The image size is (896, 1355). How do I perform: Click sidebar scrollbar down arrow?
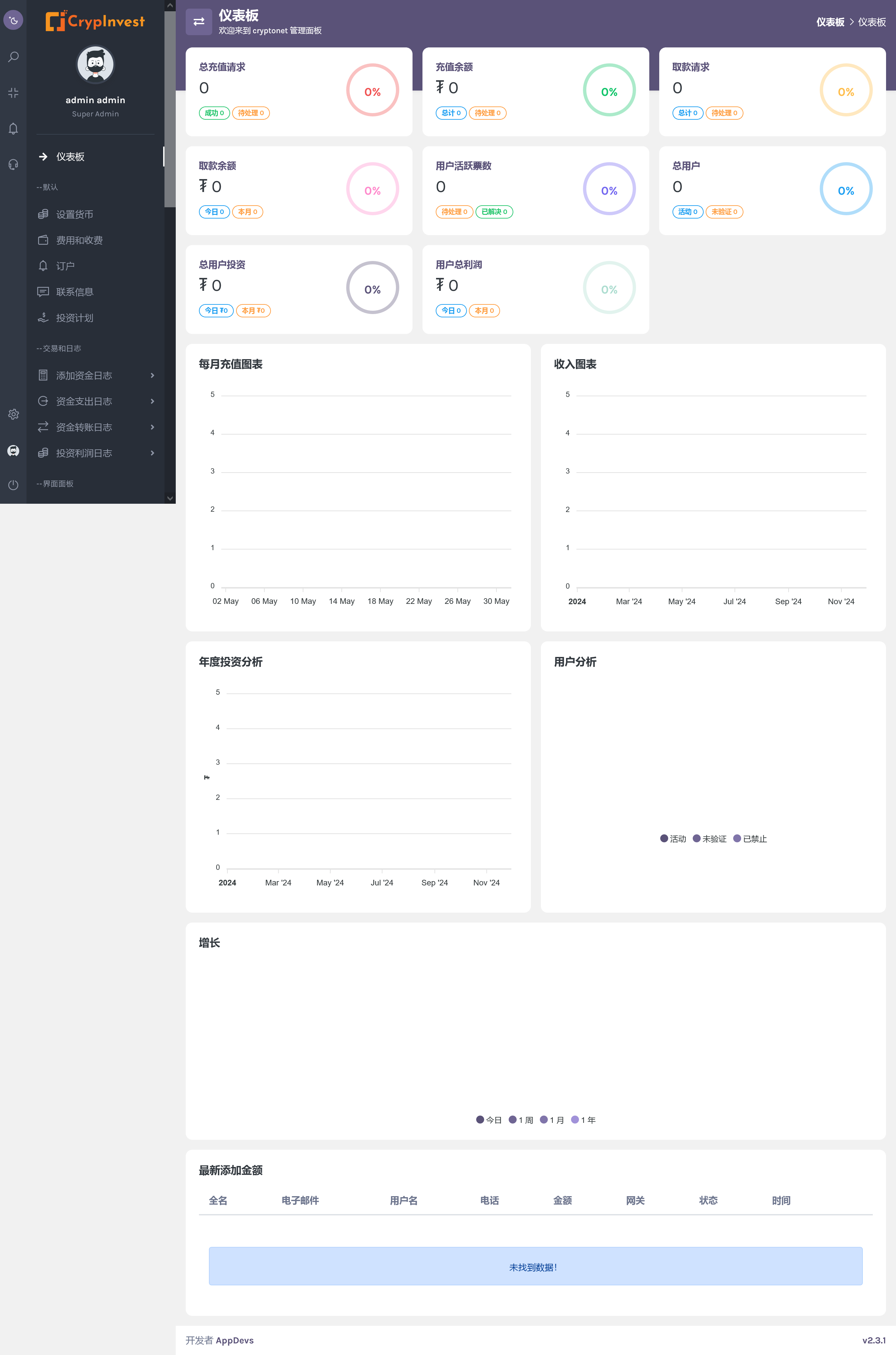(x=170, y=498)
